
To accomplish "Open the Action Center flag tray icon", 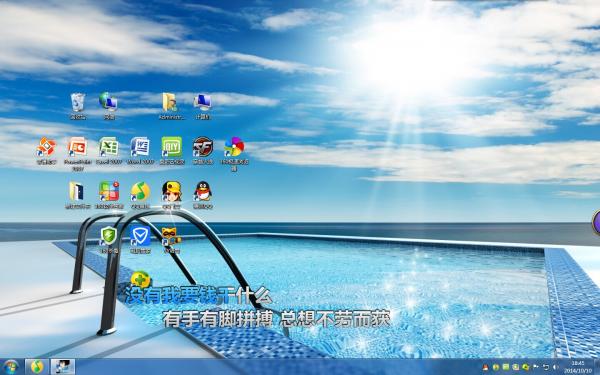I will (x=535, y=367).
